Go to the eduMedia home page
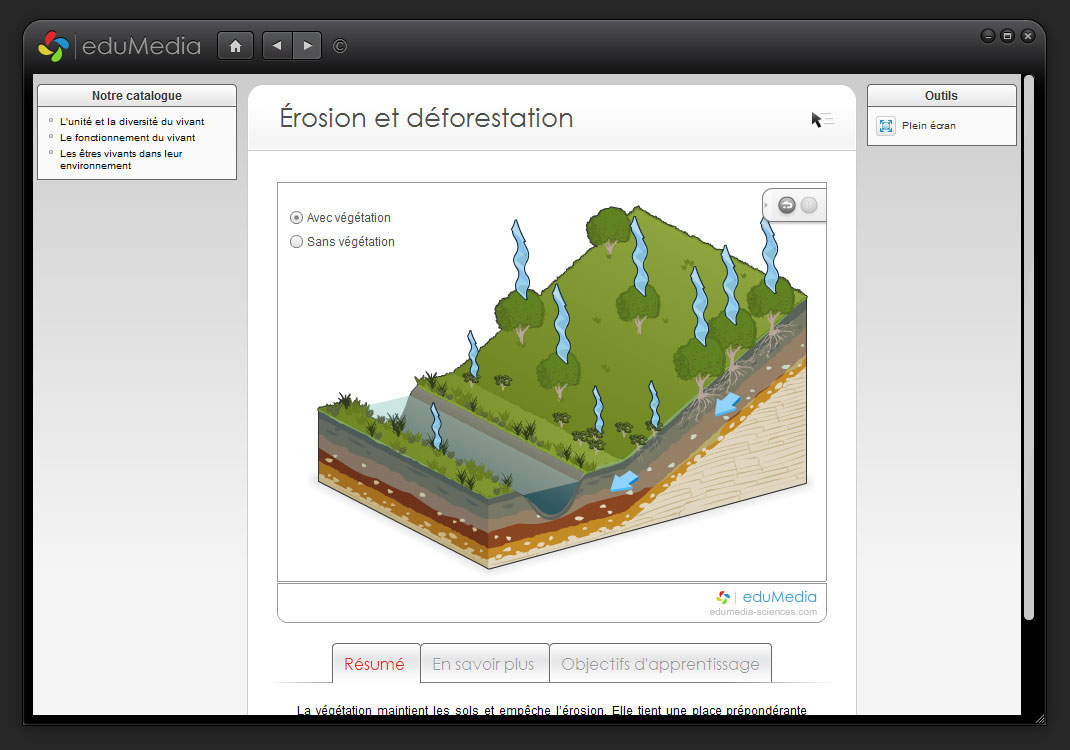 coord(235,46)
